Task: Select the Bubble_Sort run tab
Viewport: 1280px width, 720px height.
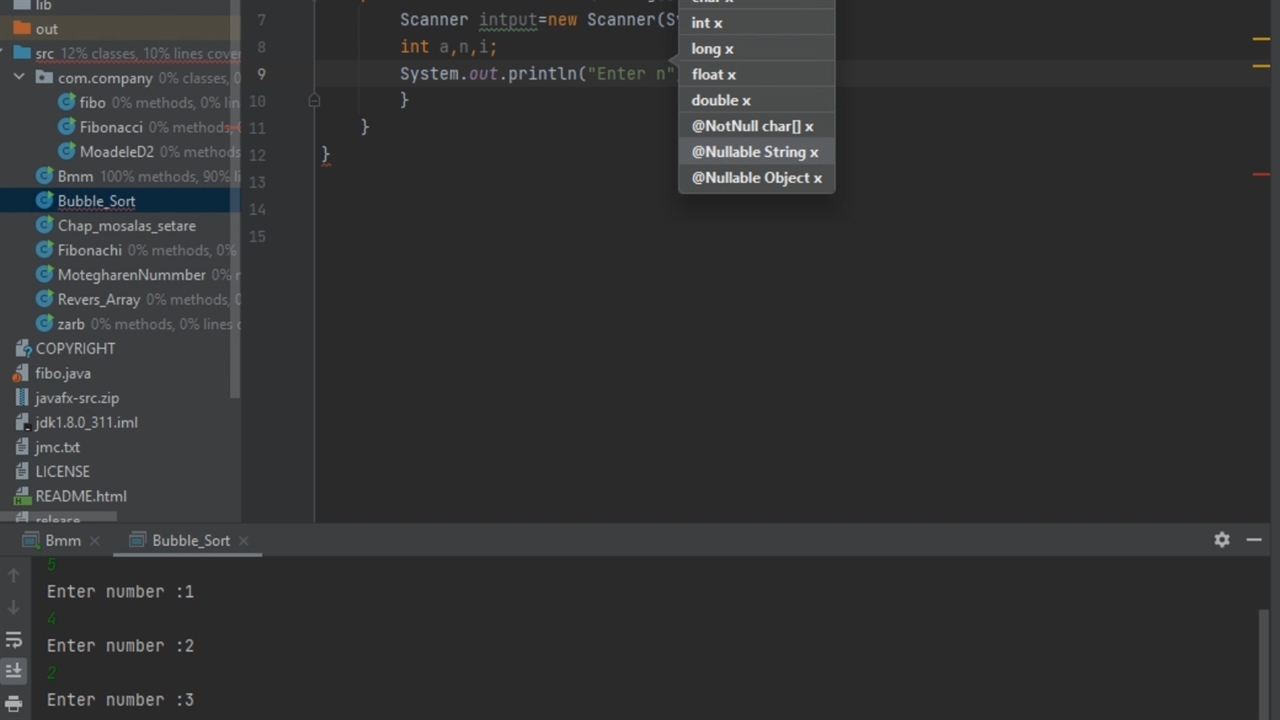Action: click(x=190, y=541)
